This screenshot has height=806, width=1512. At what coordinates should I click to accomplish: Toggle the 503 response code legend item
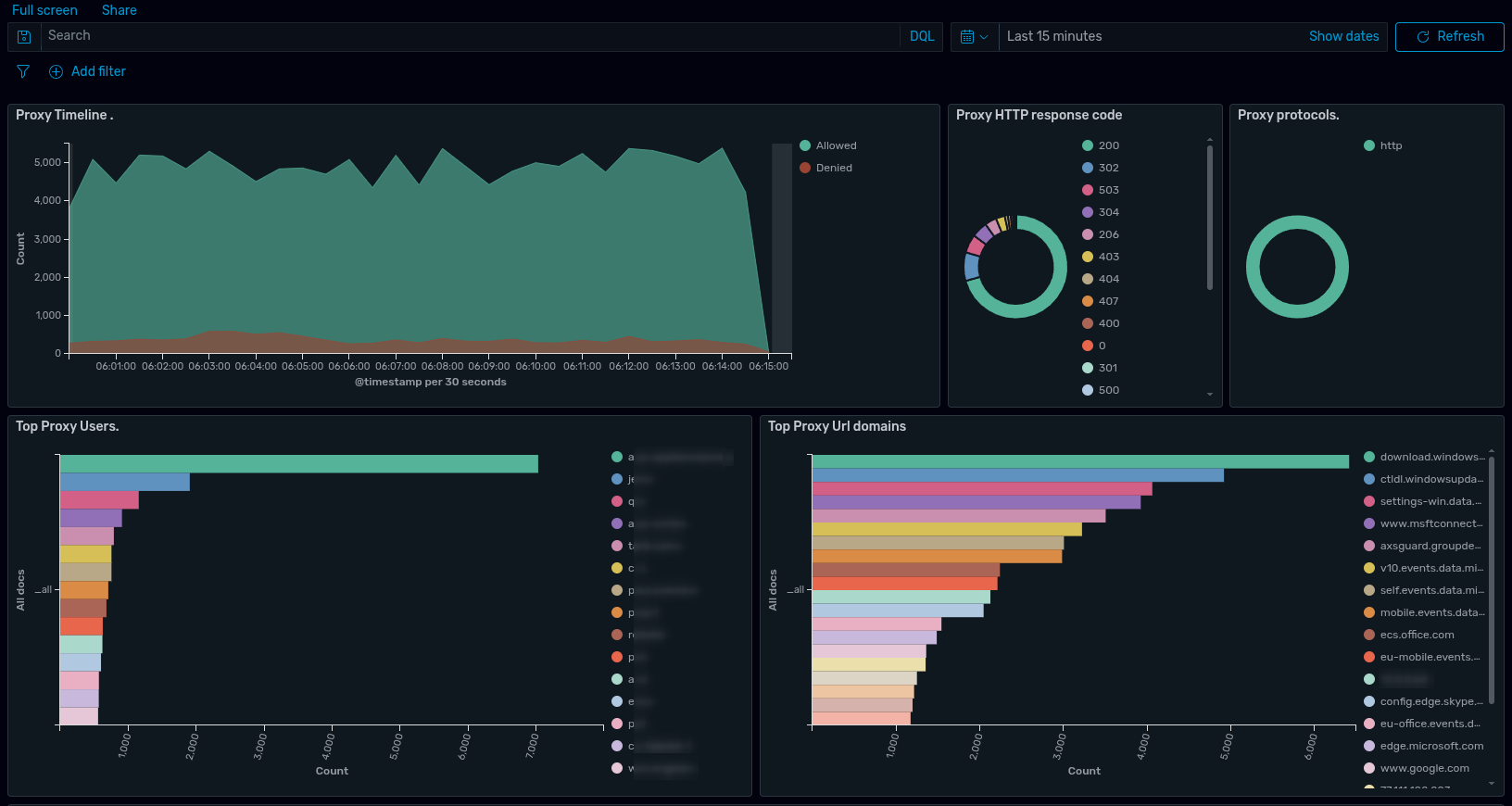[1101, 190]
